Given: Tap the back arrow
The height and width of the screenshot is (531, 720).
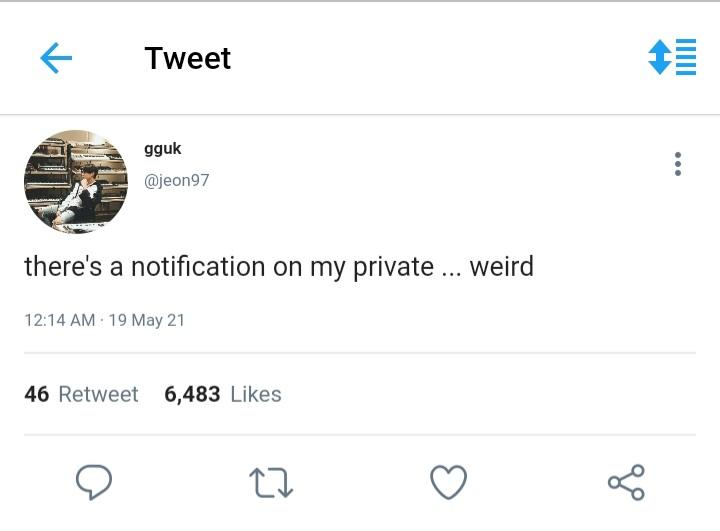Looking at the screenshot, I should pyautogui.click(x=56, y=58).
